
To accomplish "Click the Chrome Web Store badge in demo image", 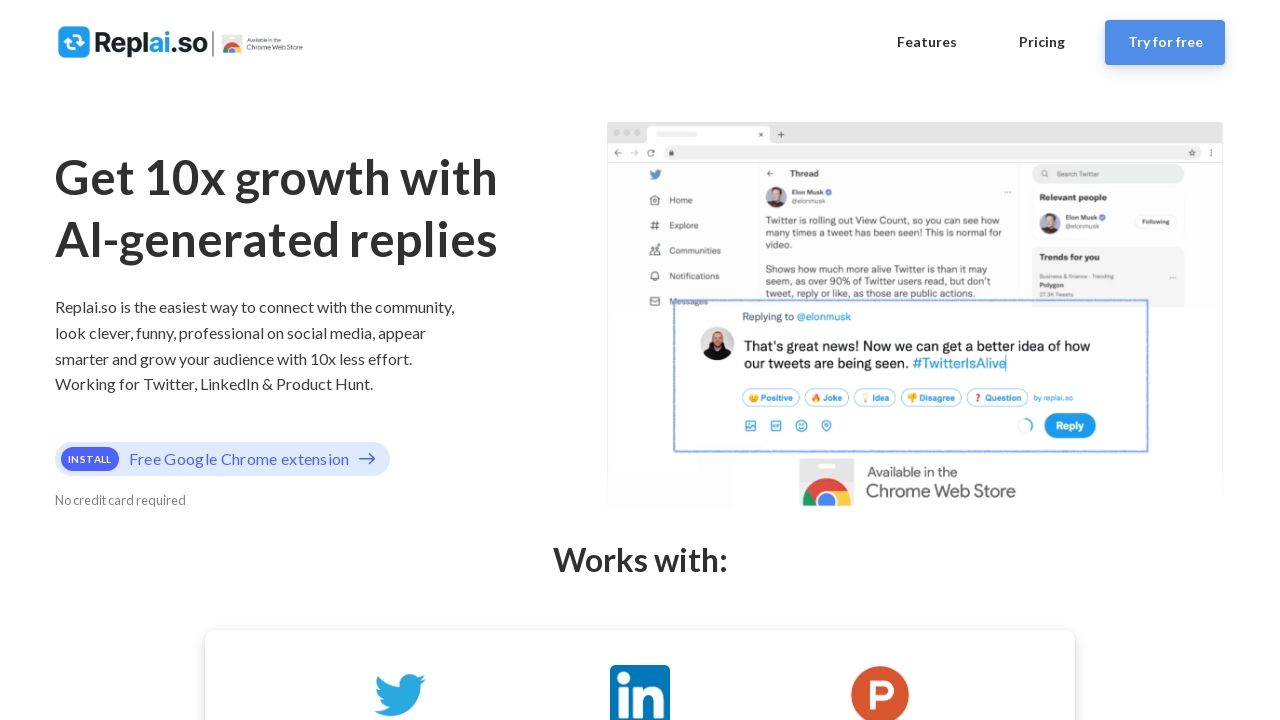I will coord(908,482).
